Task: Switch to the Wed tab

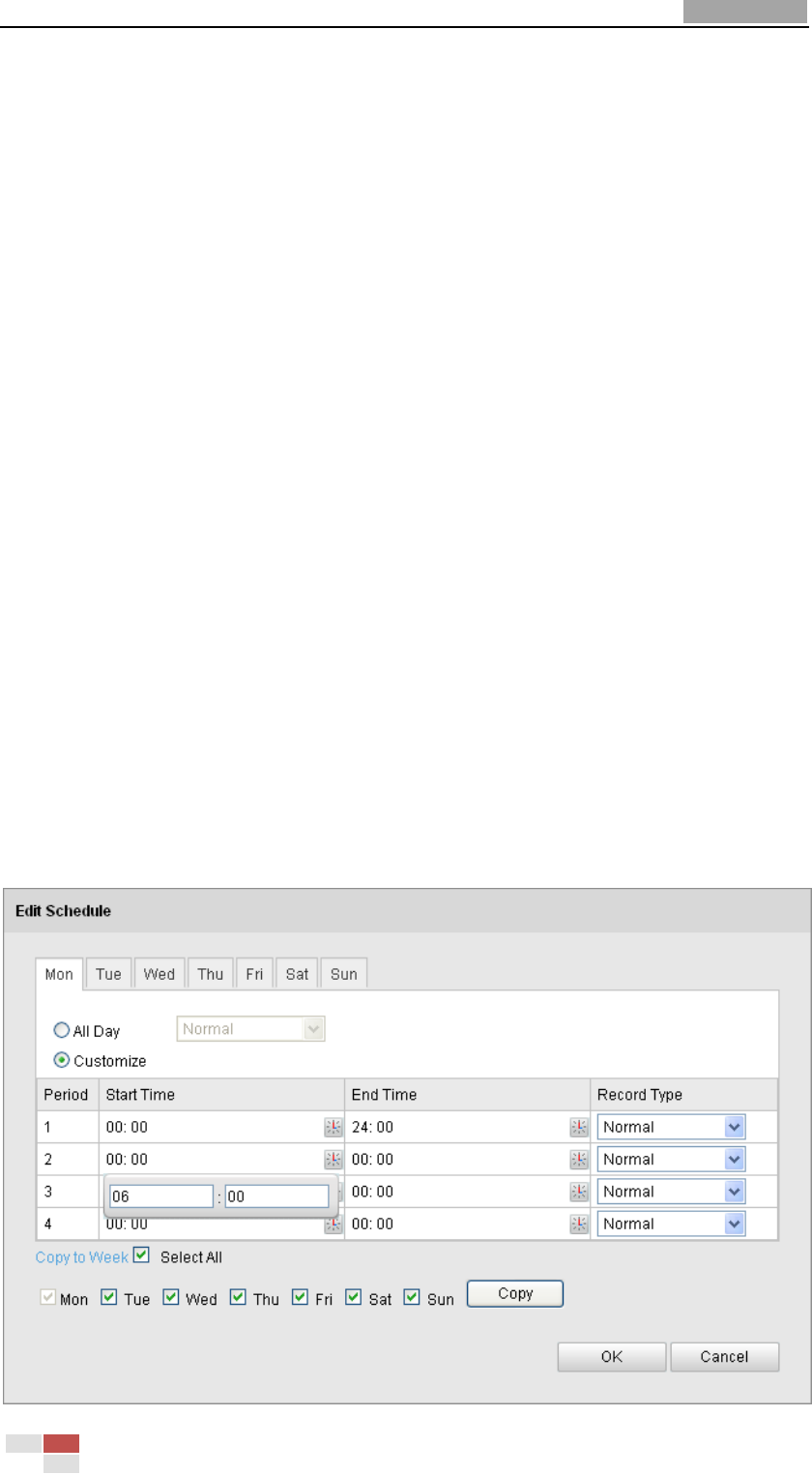Action: (x=159, y=974)
